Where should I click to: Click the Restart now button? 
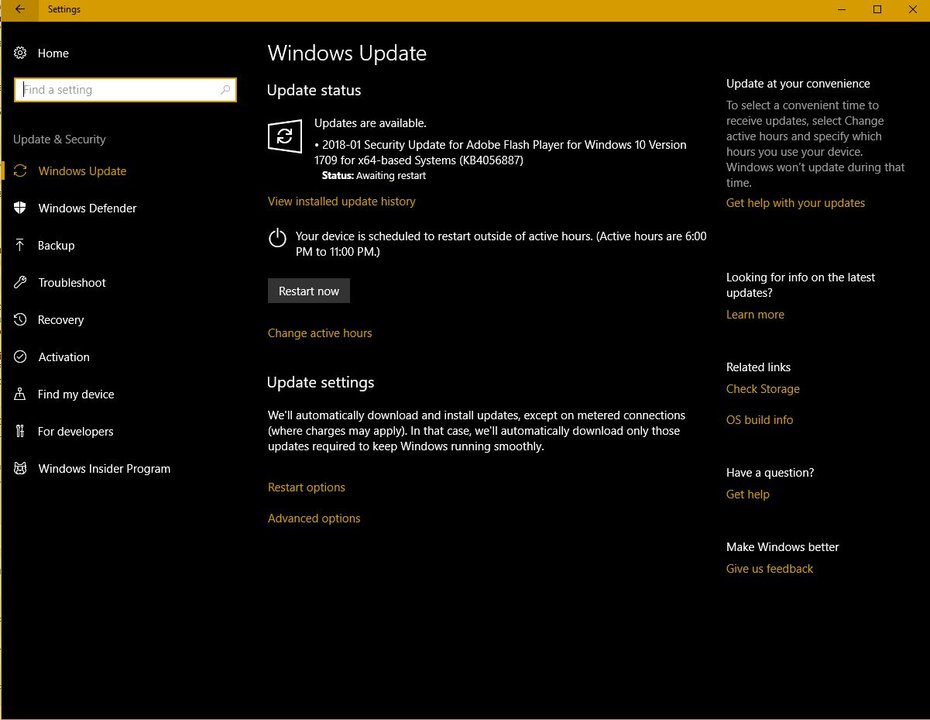coord(308,291)
